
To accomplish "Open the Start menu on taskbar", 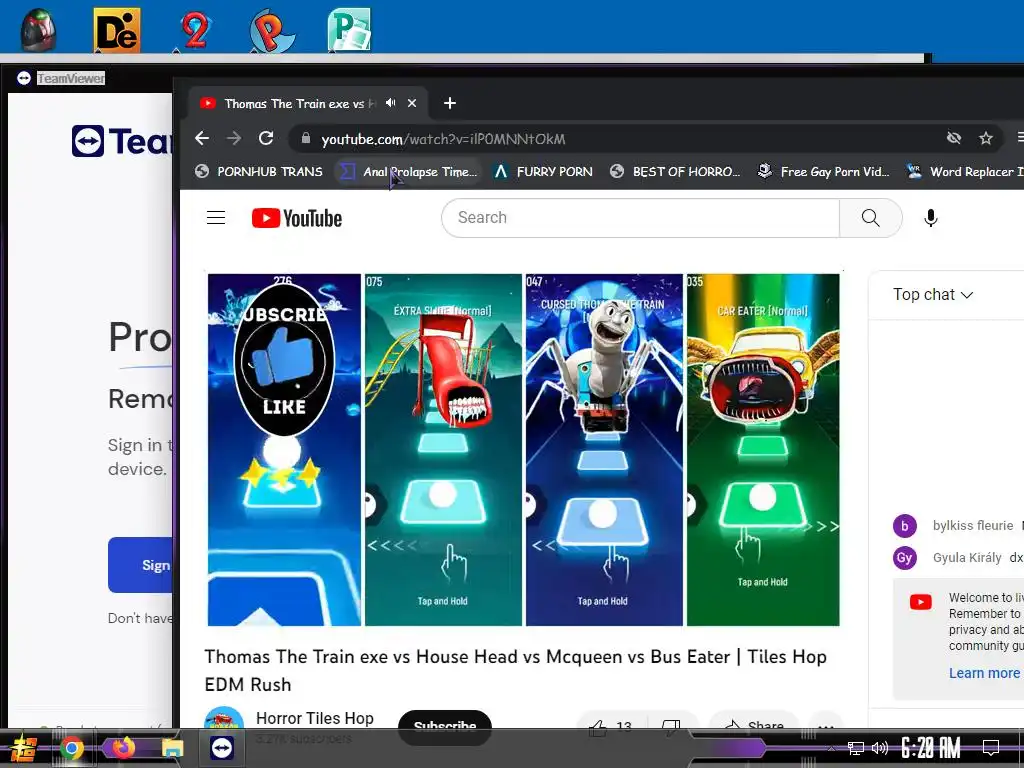I will click(24, 748).
